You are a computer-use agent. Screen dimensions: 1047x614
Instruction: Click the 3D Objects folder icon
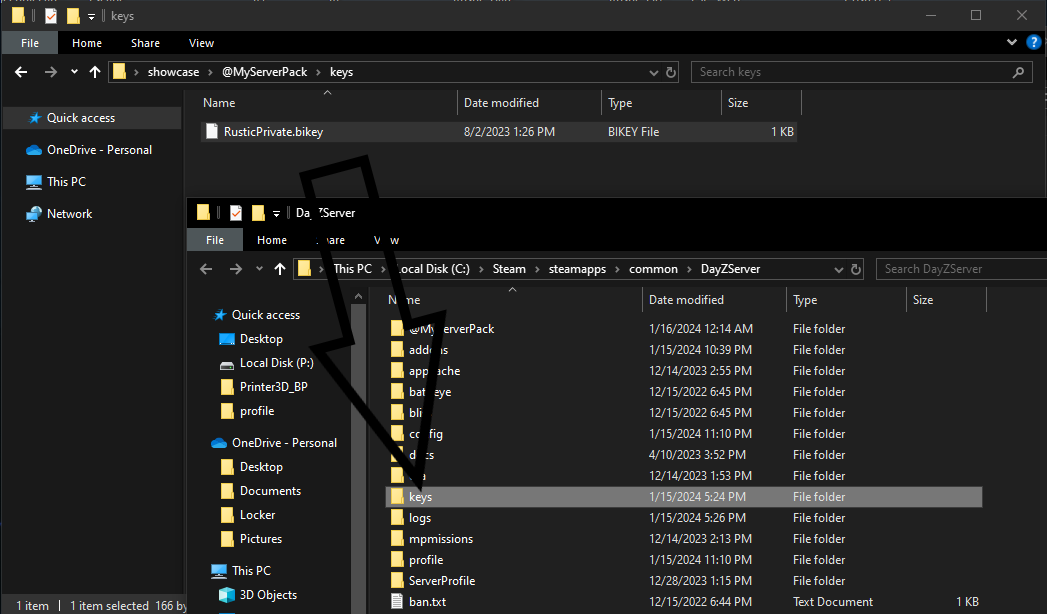click(220, 595)
